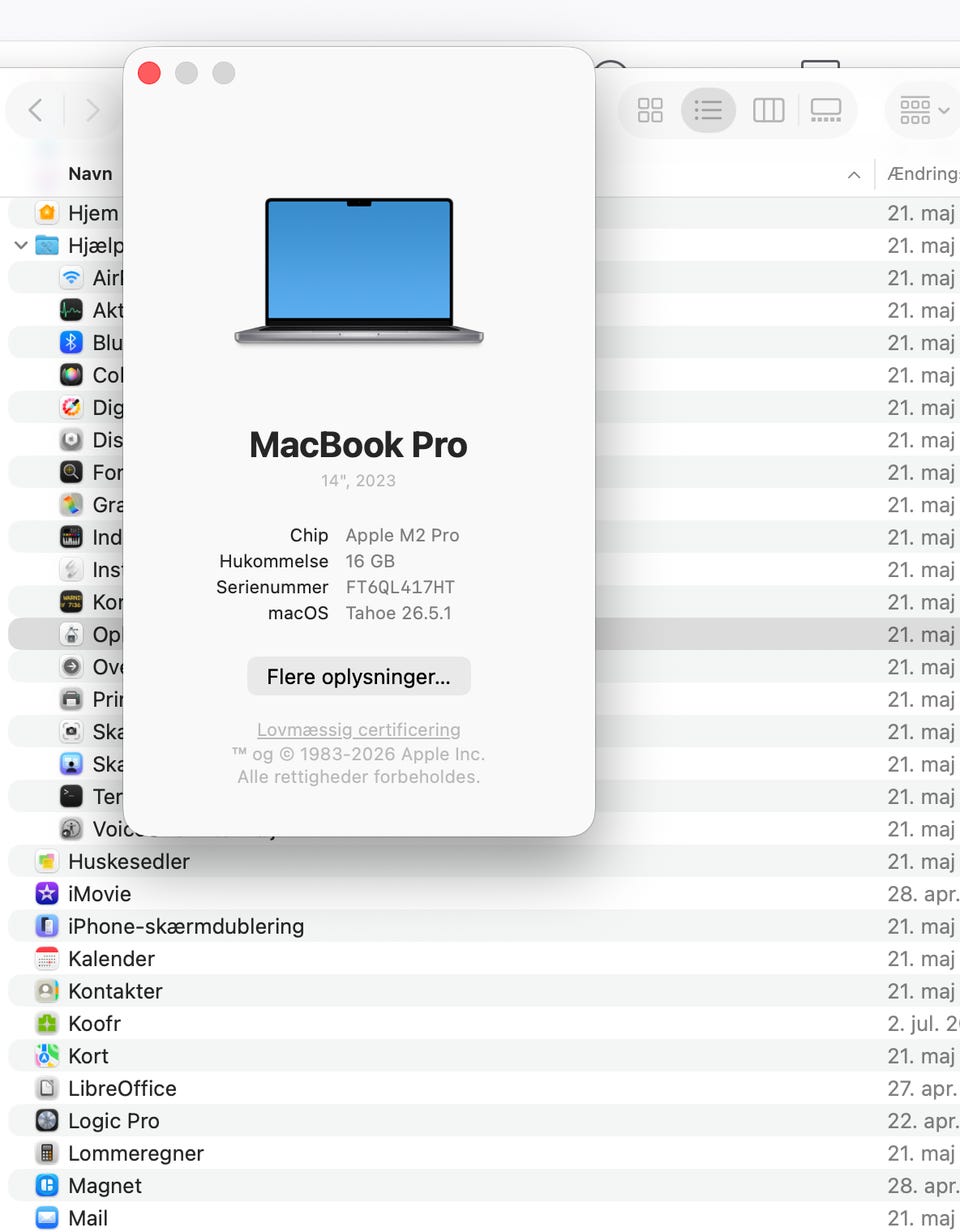Select the Lommeregner row name
960x1232 pixels.
pyautogui.click(x=136, y=1153)
